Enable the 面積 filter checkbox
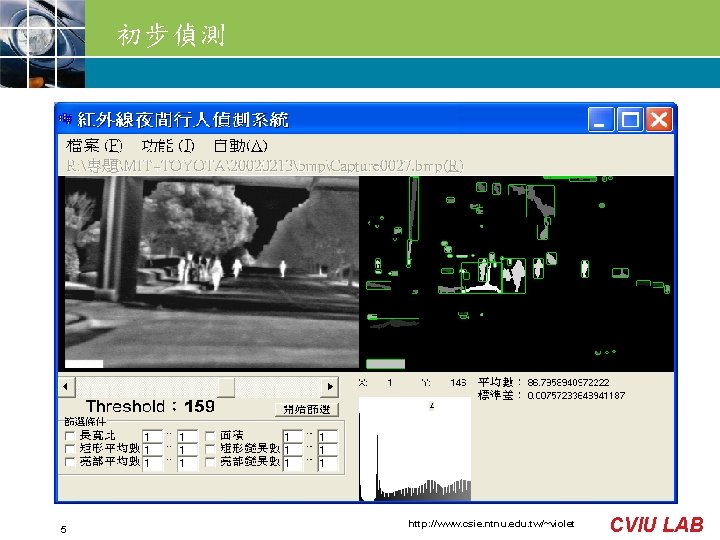This screenshot has height=540, width=720. [x=210, y=435]
